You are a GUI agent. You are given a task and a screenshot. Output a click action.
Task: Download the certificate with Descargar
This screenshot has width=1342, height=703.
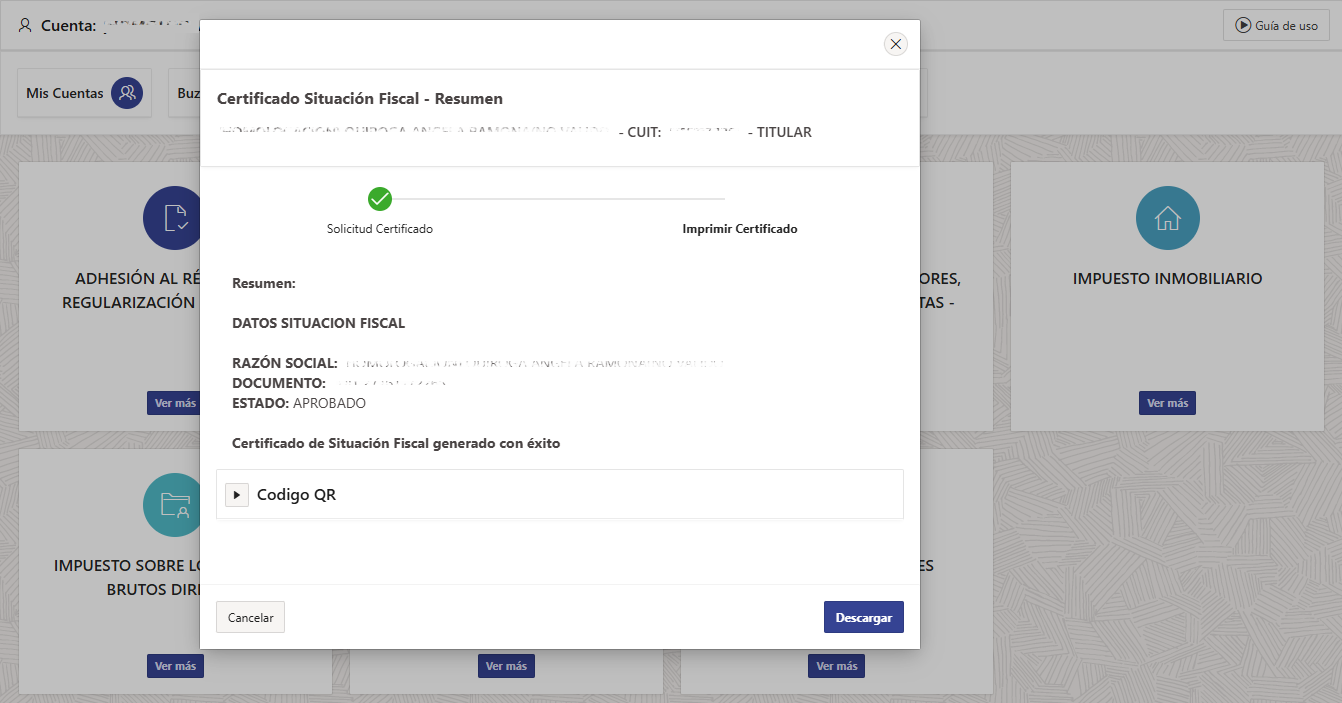point(863,618)
